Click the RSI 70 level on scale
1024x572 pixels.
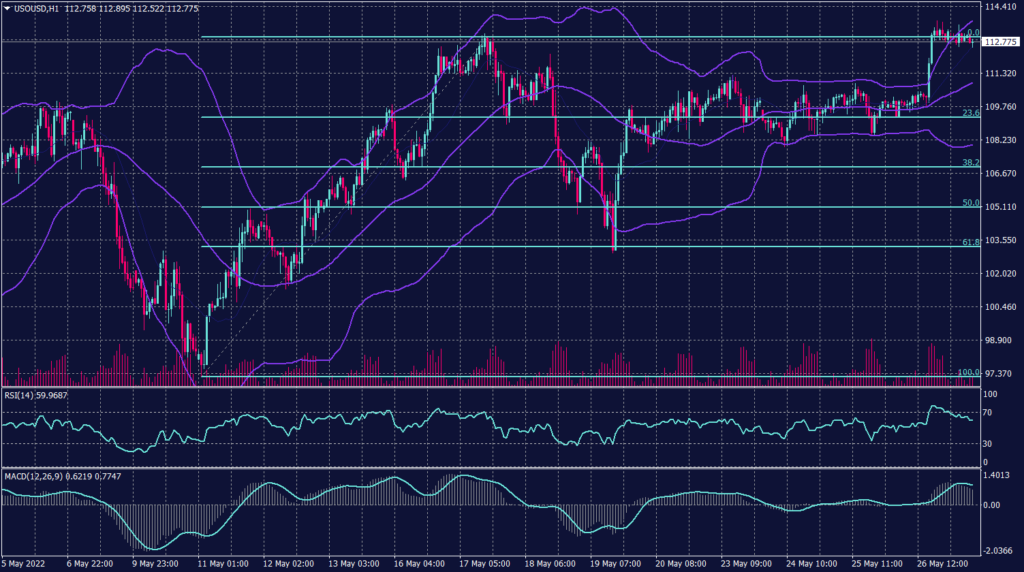click(989, 410)
